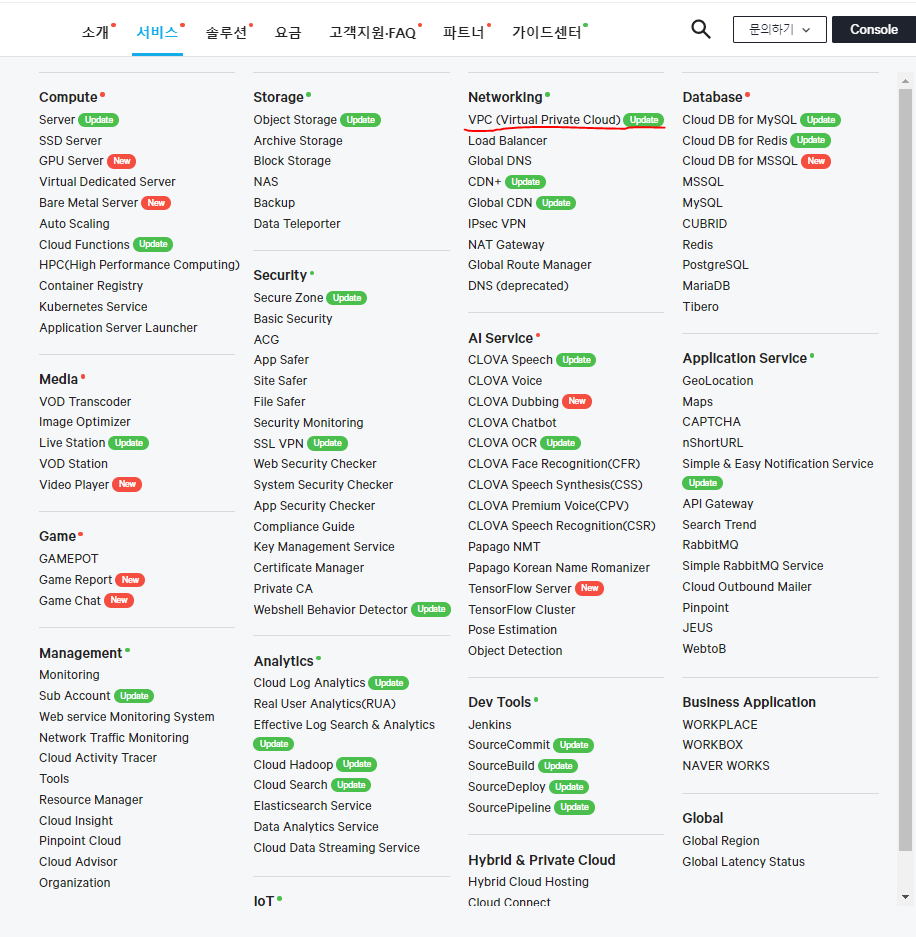Go to GAMEPOT
The height and width of the screenshot is (937, 916).
coord(68,559)
